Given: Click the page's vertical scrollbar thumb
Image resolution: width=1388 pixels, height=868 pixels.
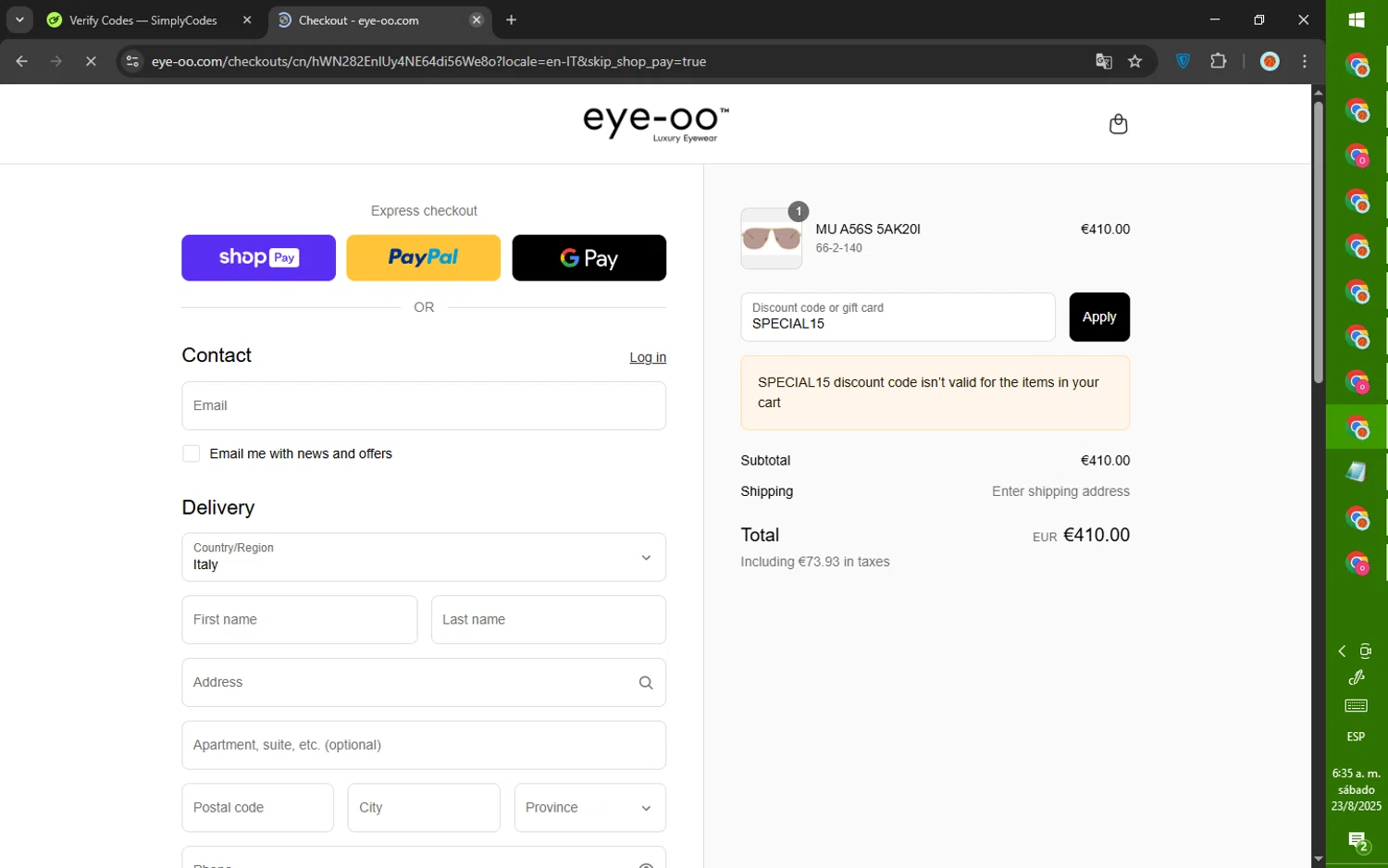Looking at the screenshot, I should coord(1318,241).
